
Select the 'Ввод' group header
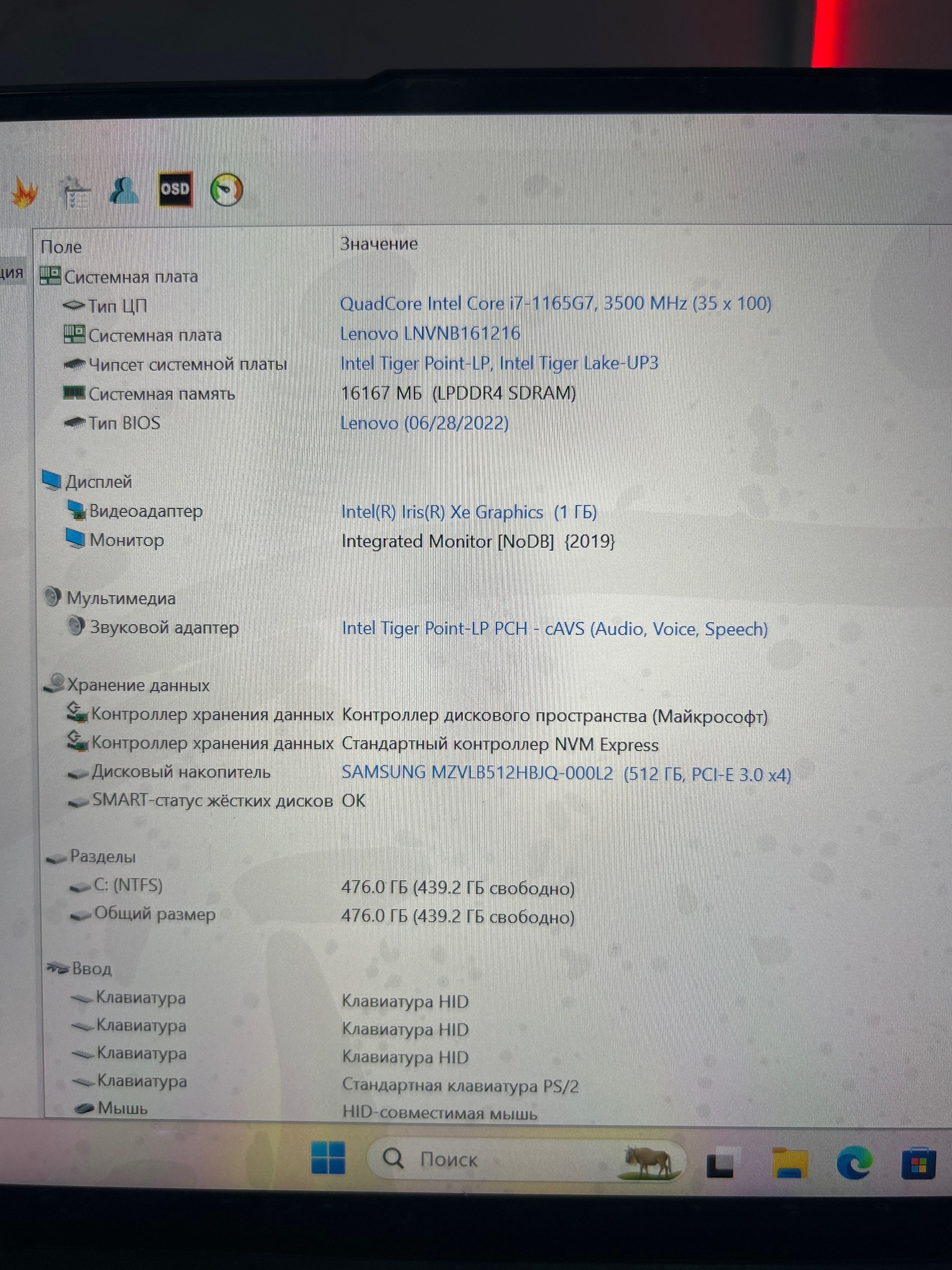tap(80, 968)
